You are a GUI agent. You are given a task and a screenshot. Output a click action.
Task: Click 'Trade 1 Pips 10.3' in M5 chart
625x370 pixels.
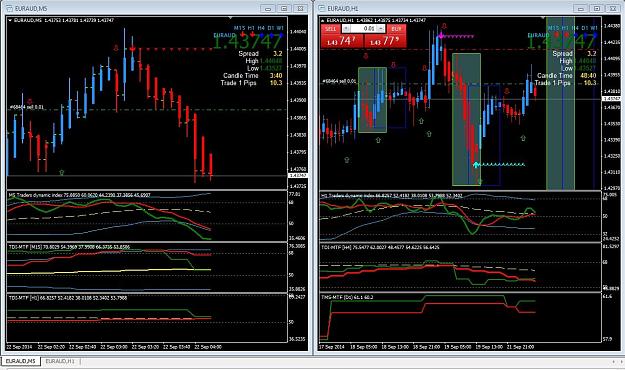click(x=252, y=83)
